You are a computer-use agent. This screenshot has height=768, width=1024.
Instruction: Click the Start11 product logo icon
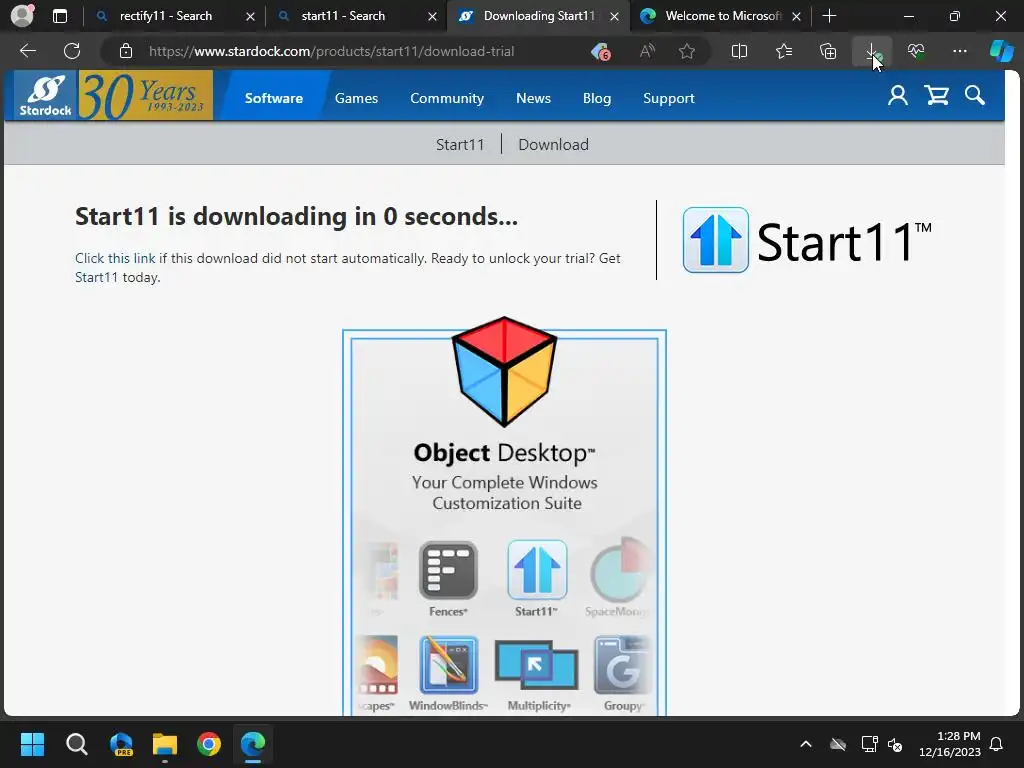(x=716, y=240)
